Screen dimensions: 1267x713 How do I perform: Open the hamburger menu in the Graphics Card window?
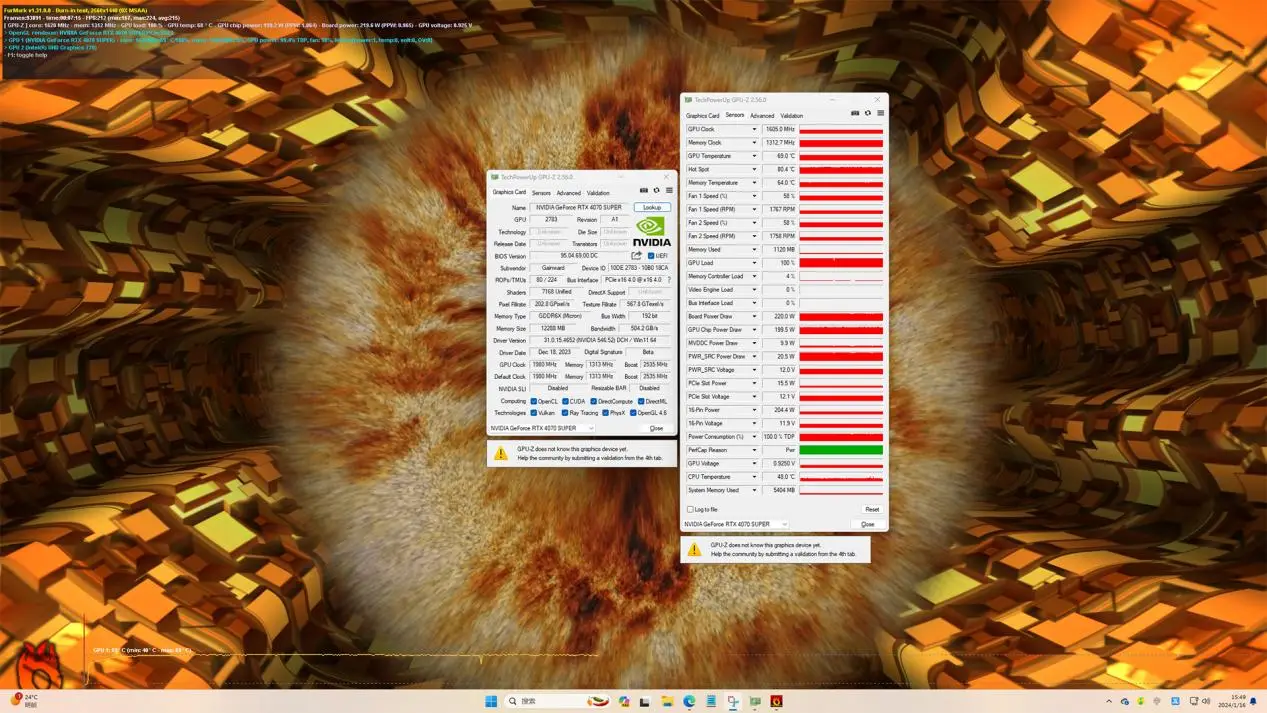click(669, 190)
